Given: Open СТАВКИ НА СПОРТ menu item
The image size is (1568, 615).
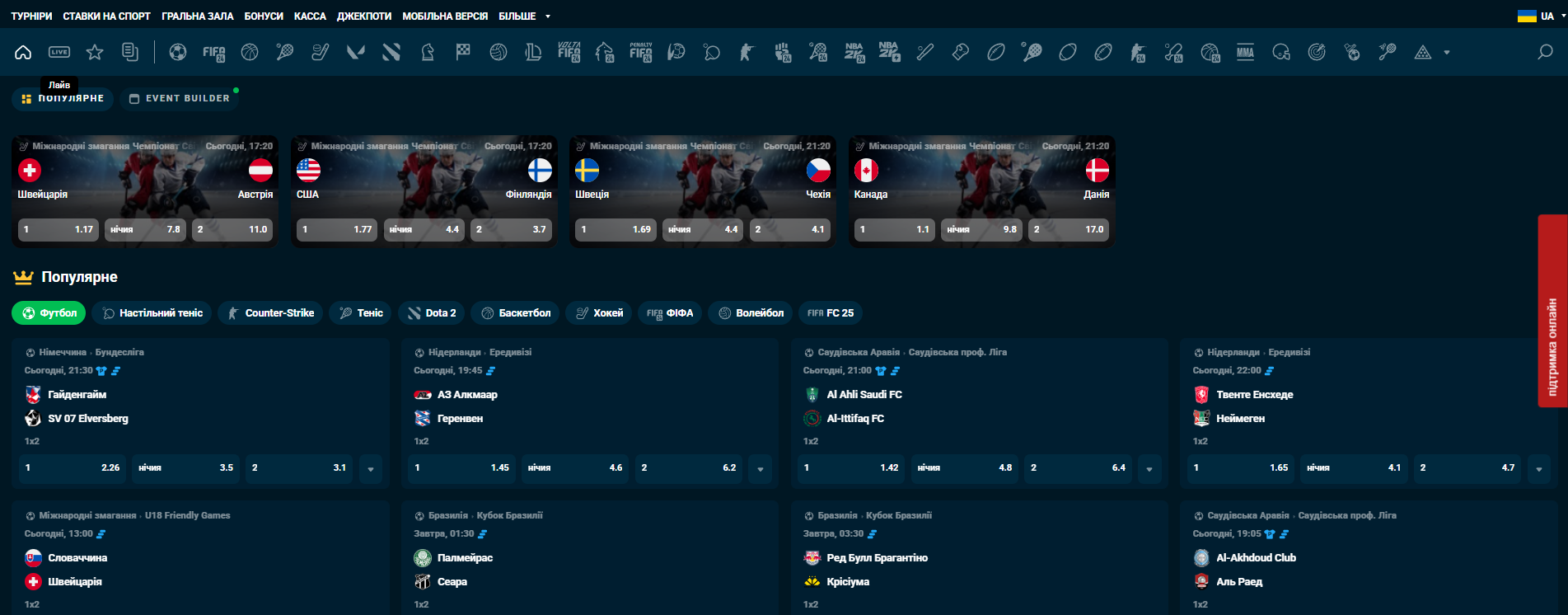Looking at the screenshot, I should click(x=106, y=16).
